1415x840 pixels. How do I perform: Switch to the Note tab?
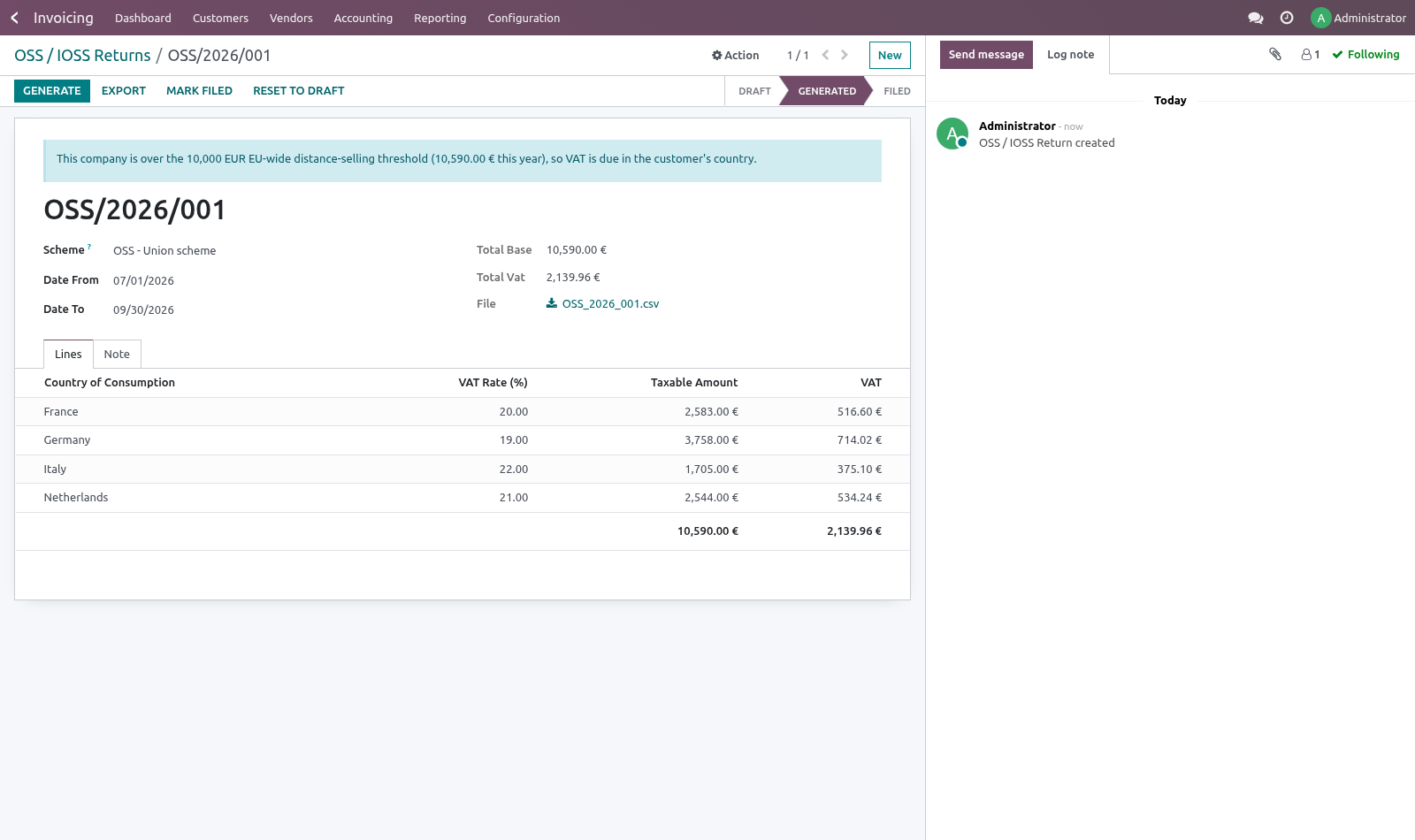(x=117, y=354)
